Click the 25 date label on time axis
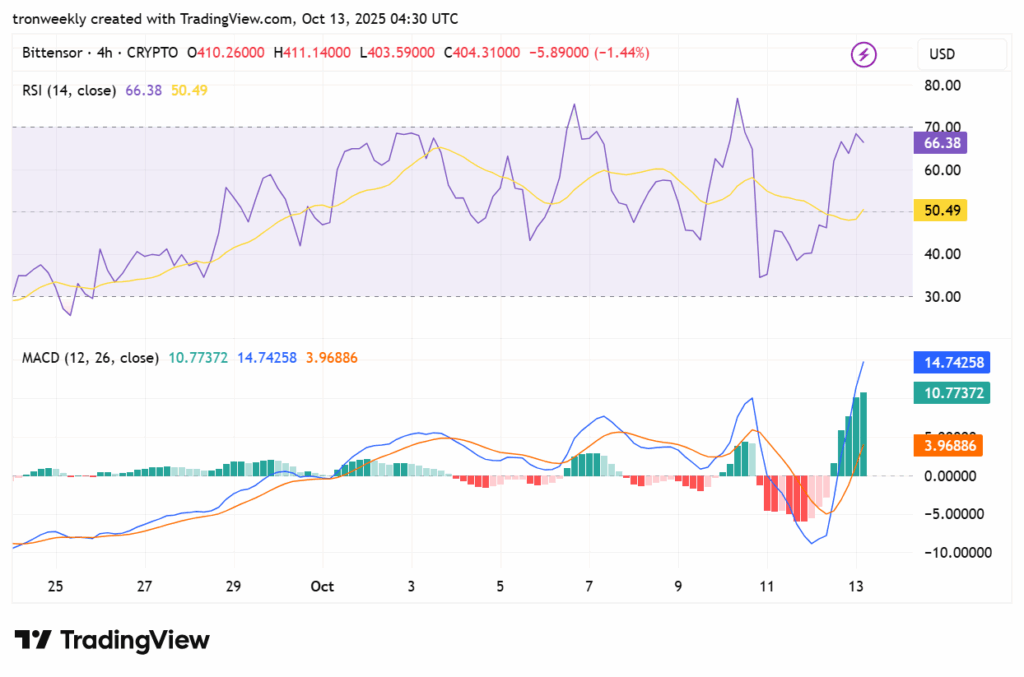The height and width of the screenshot is (677, 1024). [x=55, y=586]
